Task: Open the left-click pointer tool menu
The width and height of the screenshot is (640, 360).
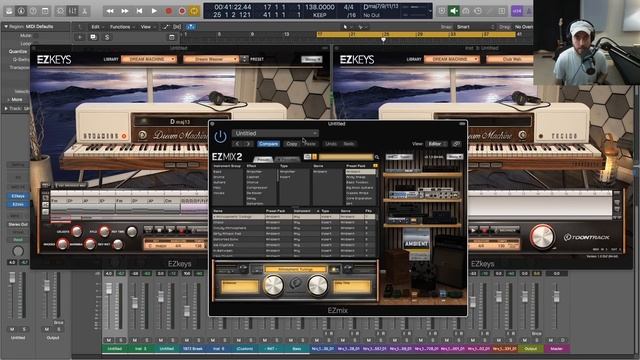Action: tap(347, 27)
